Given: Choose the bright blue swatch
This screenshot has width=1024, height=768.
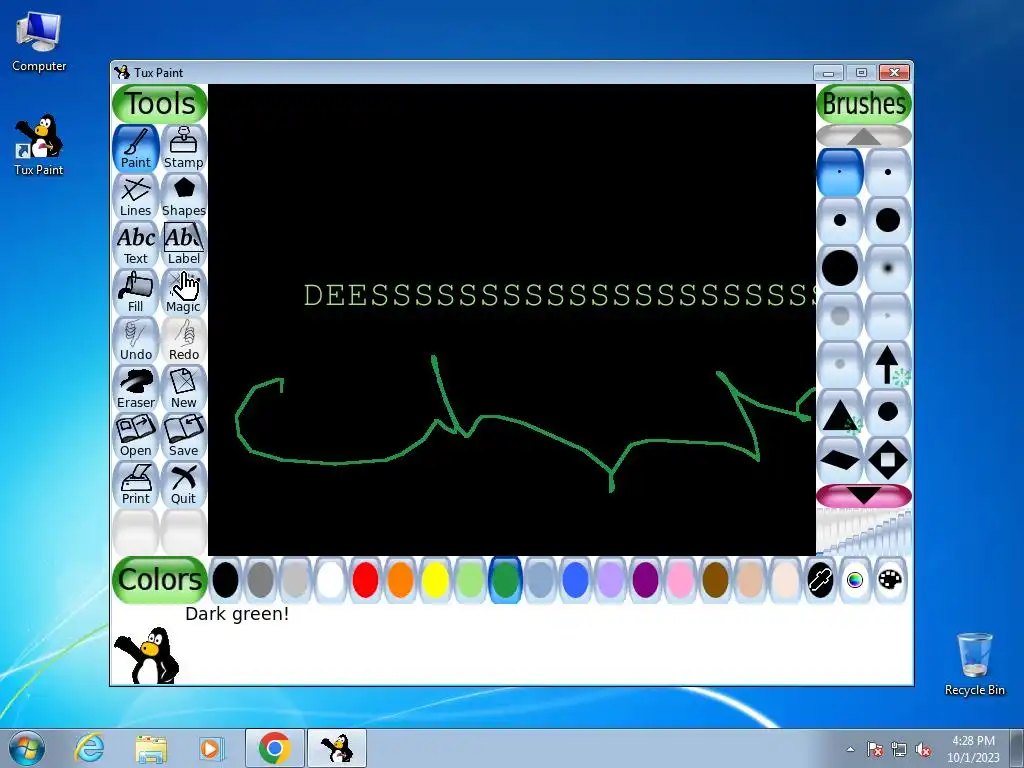Looking at the screenshot, I should coord(575,580).
